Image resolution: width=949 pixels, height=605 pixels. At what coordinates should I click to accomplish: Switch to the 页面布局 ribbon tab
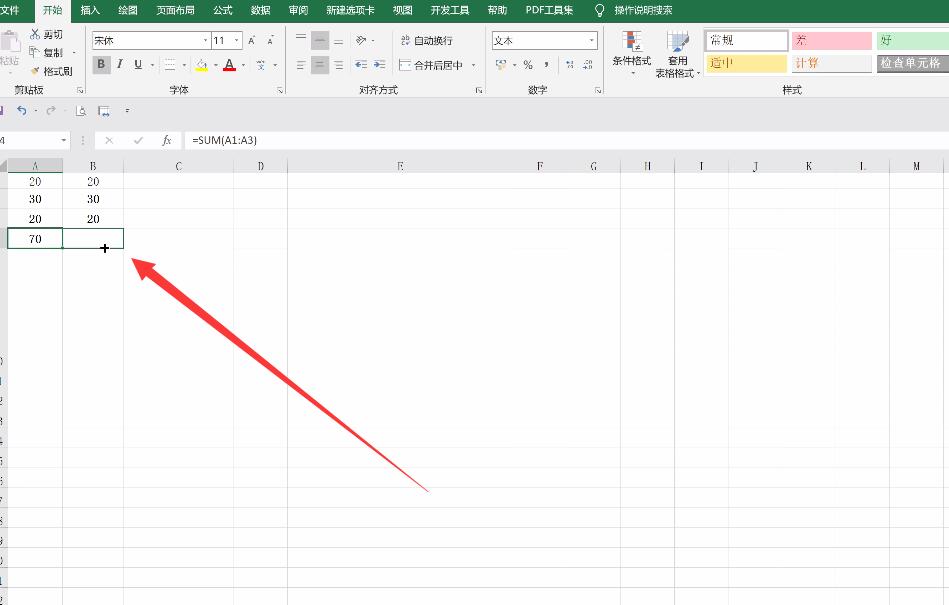coord(176,10)
